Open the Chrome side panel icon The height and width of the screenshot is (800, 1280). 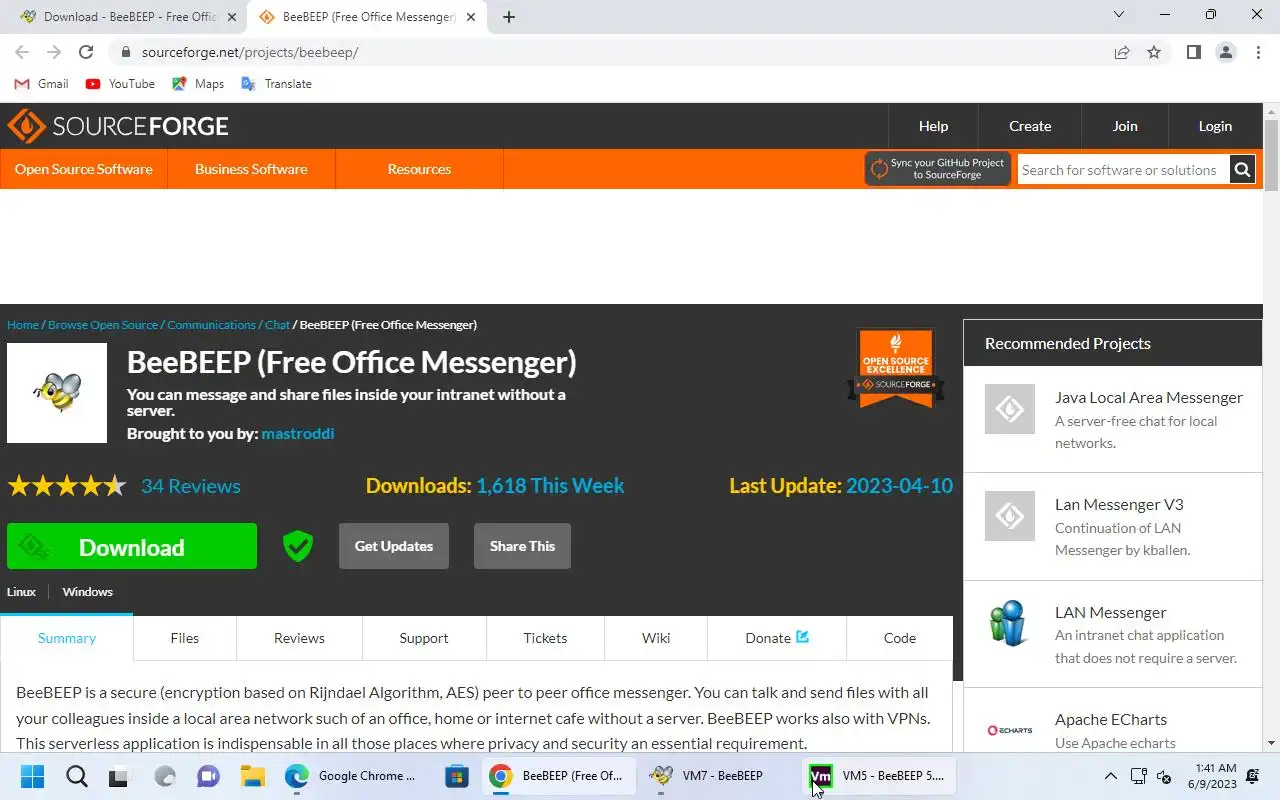(1194, 52)
